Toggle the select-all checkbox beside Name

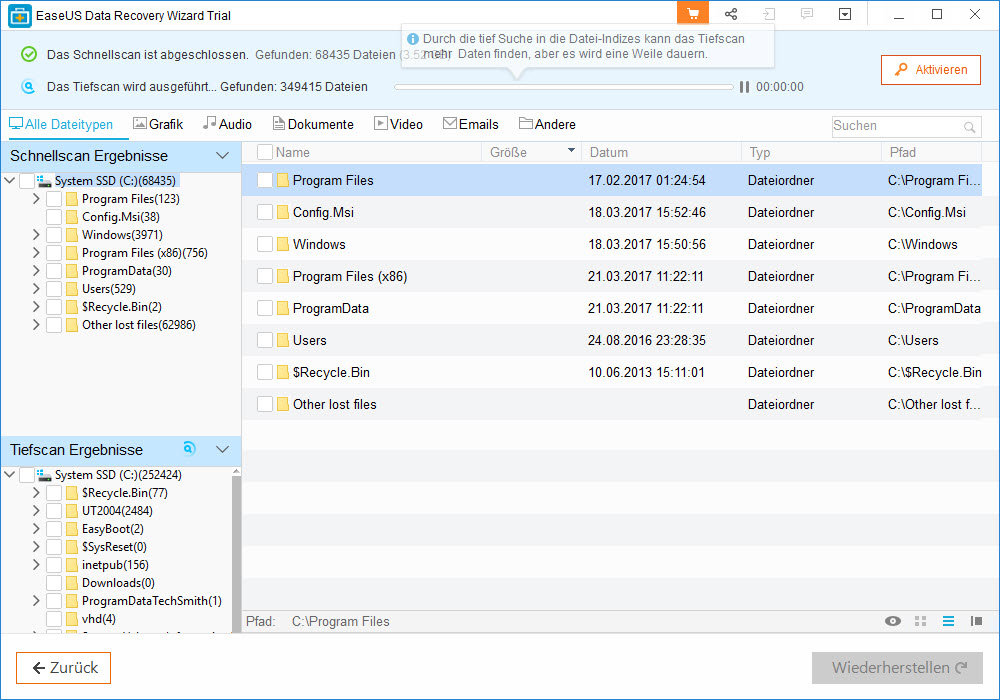tap(265, 153)
